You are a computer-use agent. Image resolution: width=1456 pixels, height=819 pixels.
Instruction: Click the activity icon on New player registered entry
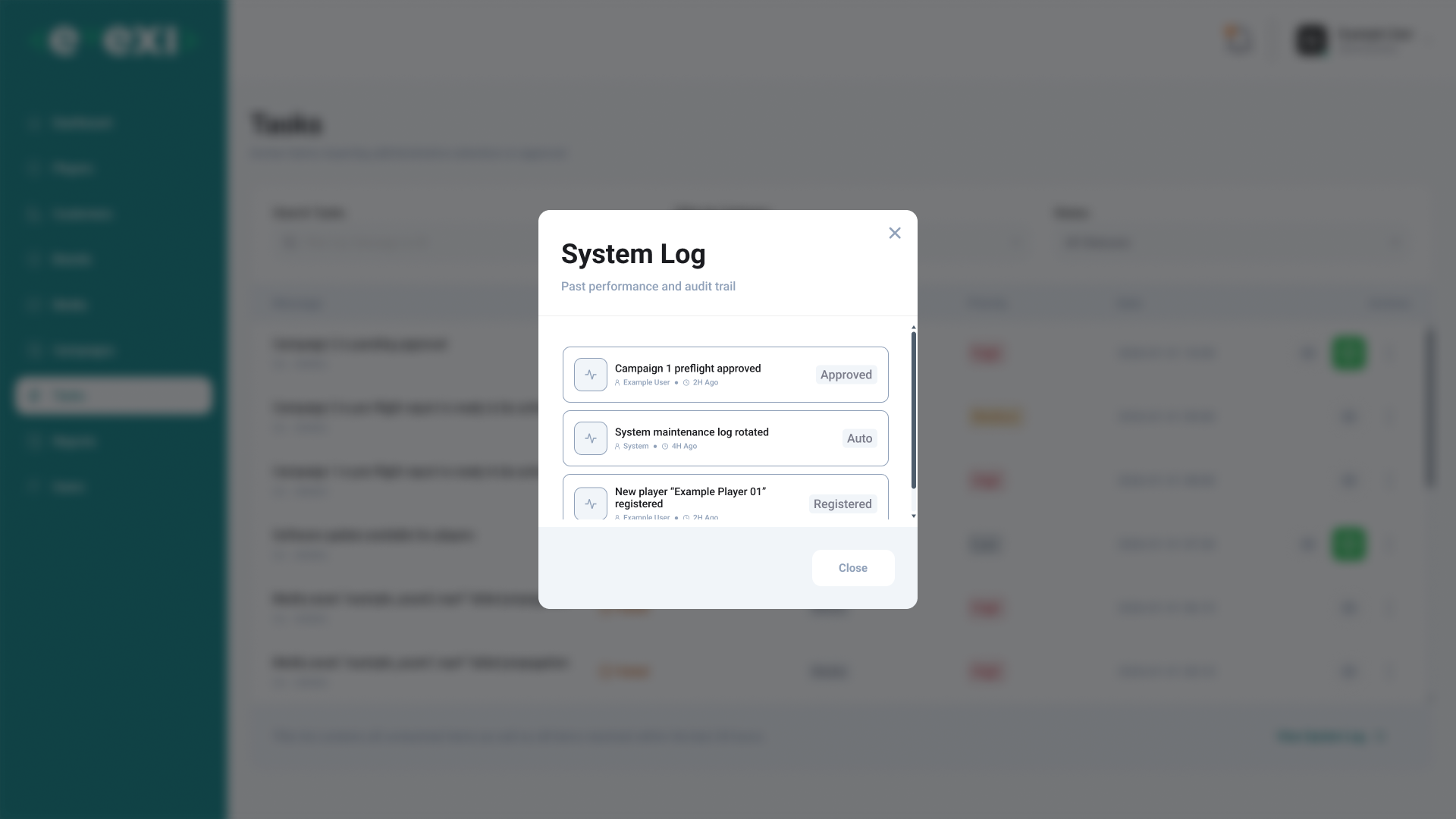(591, 504)
